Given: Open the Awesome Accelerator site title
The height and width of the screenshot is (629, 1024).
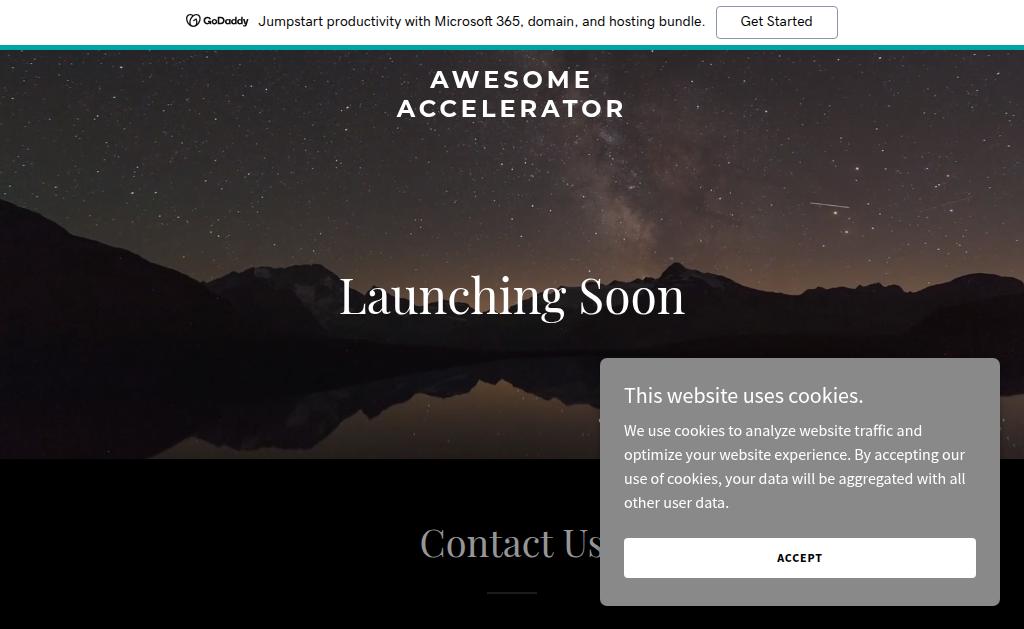Looking at the screenshot, I should tap(511, 94).
